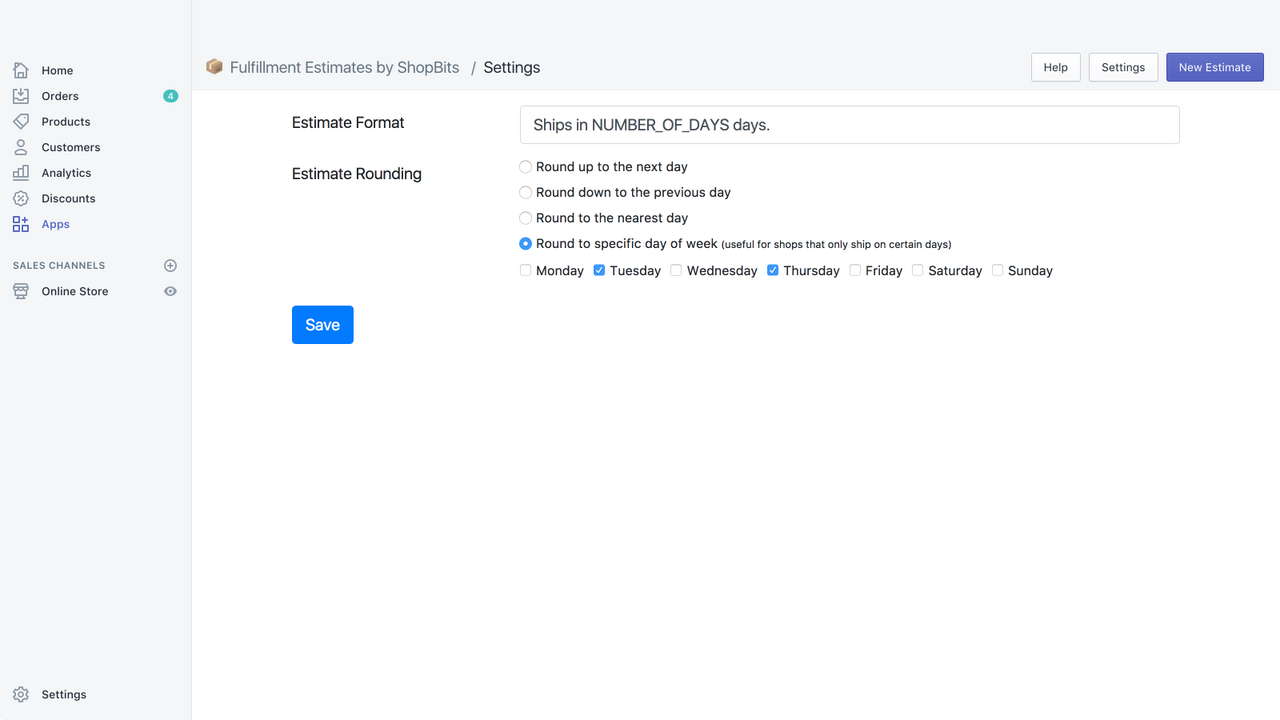Viewport: 1280px width, 720px height.
Task: Click the Products tag icon
Action: point(21,121)
